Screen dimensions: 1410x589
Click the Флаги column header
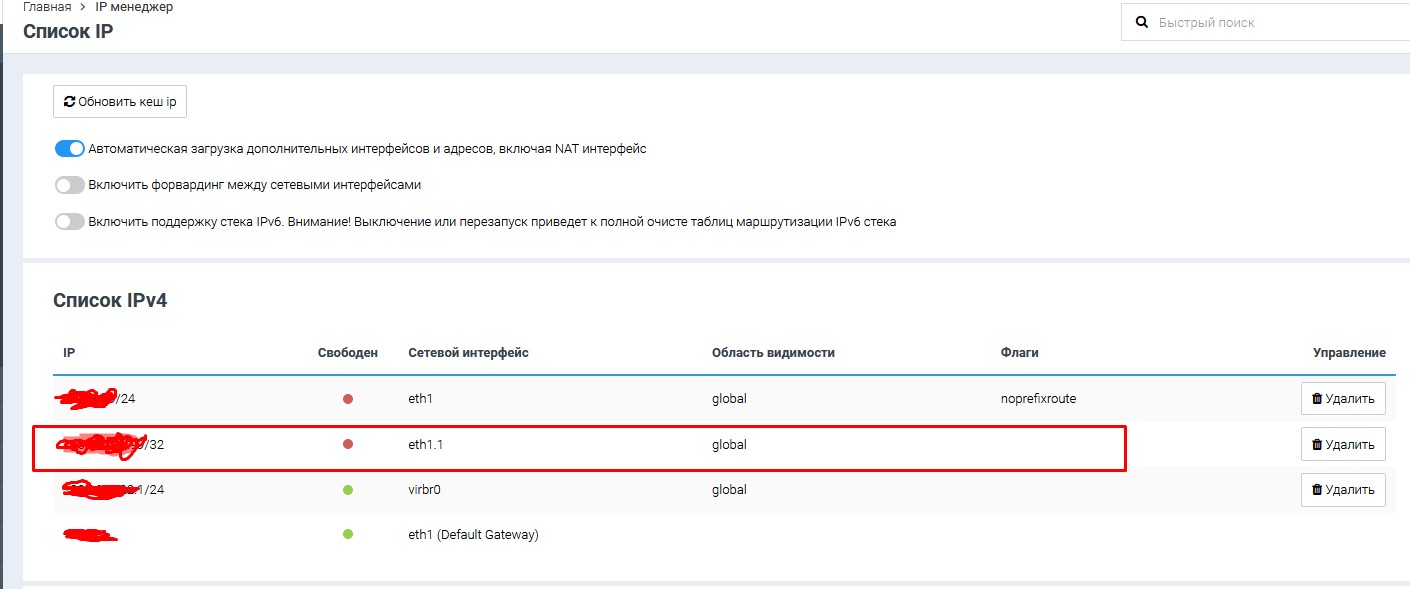[1019, 353]
